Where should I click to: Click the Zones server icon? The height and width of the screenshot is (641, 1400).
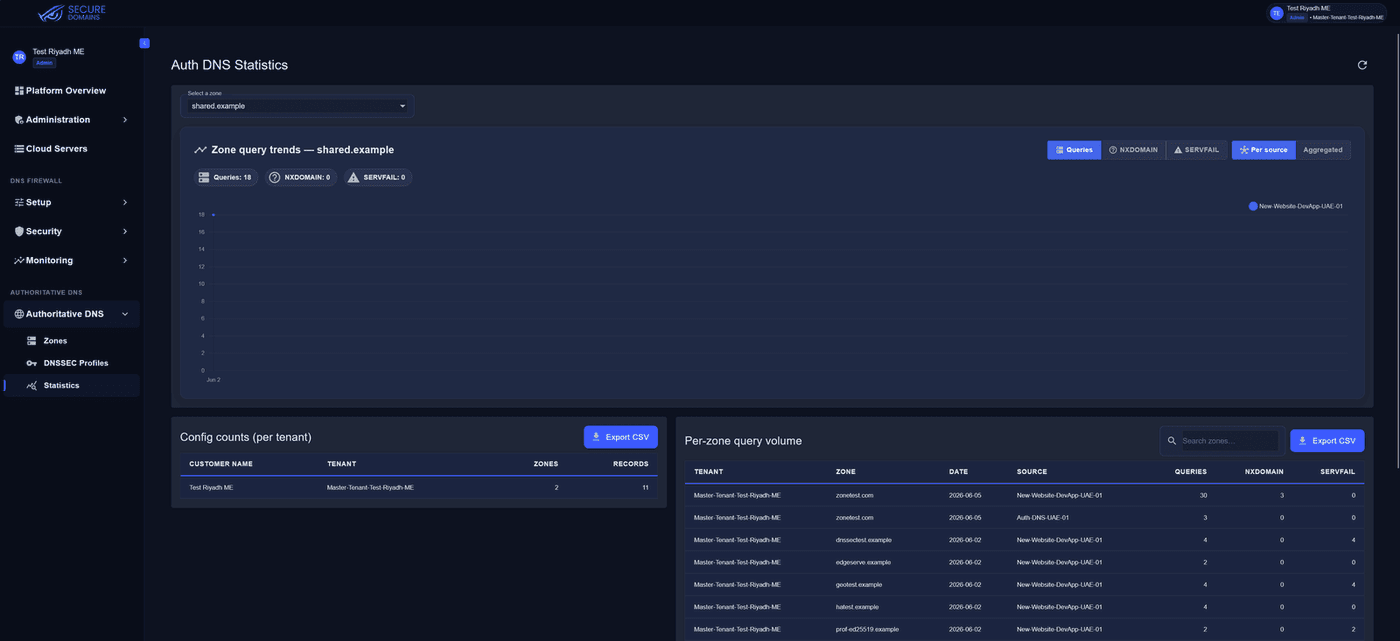32,341
